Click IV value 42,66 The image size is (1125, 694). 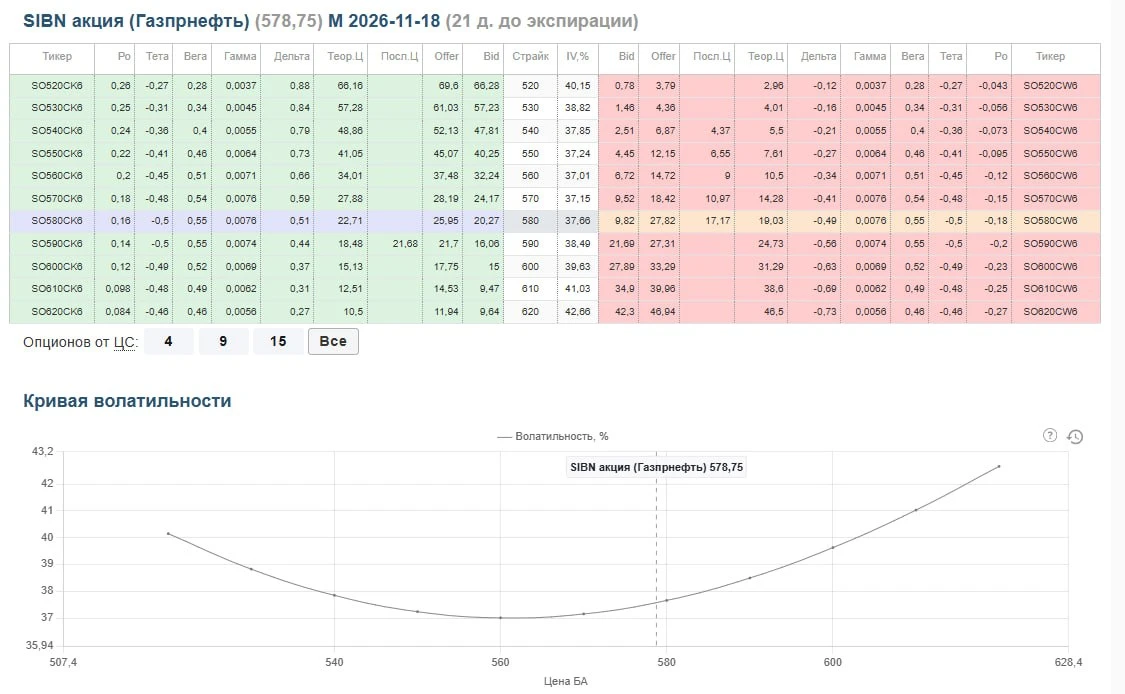(x=578, y=312)
